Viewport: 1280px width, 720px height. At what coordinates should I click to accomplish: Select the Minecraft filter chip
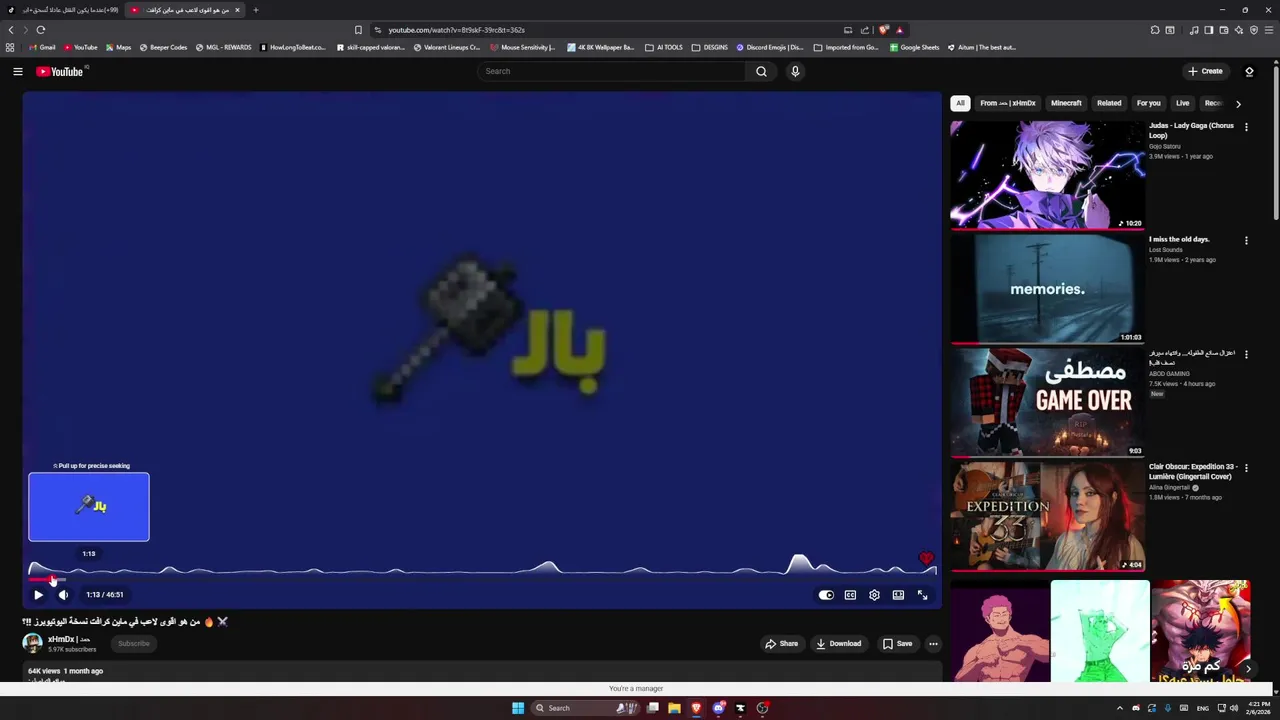coord(1066,103)
